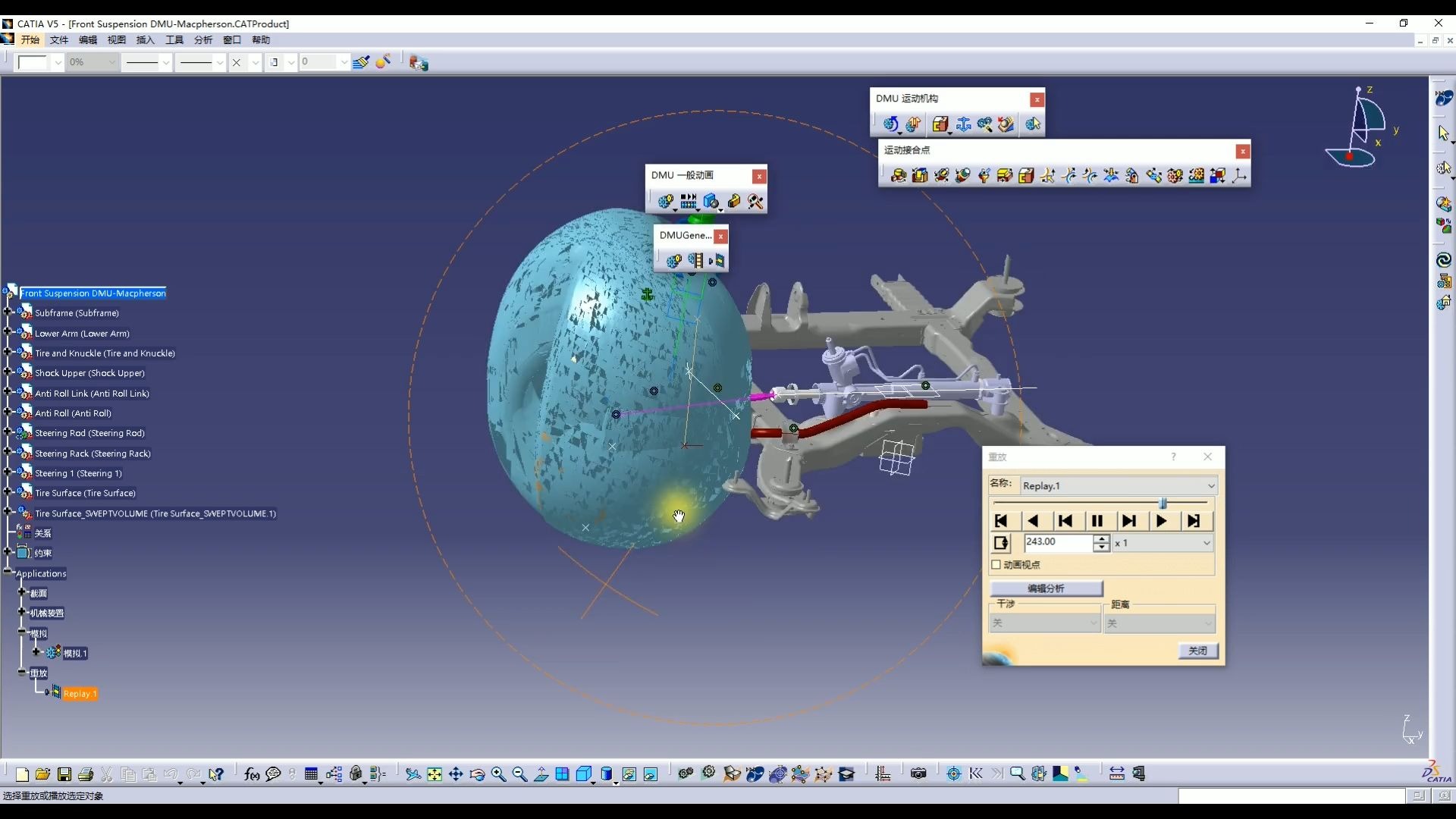Image resolution: width=1456 pixels, height=819 pixels.
Task: Click Simulation with Commands icon
Action: (x=891, y=124)
